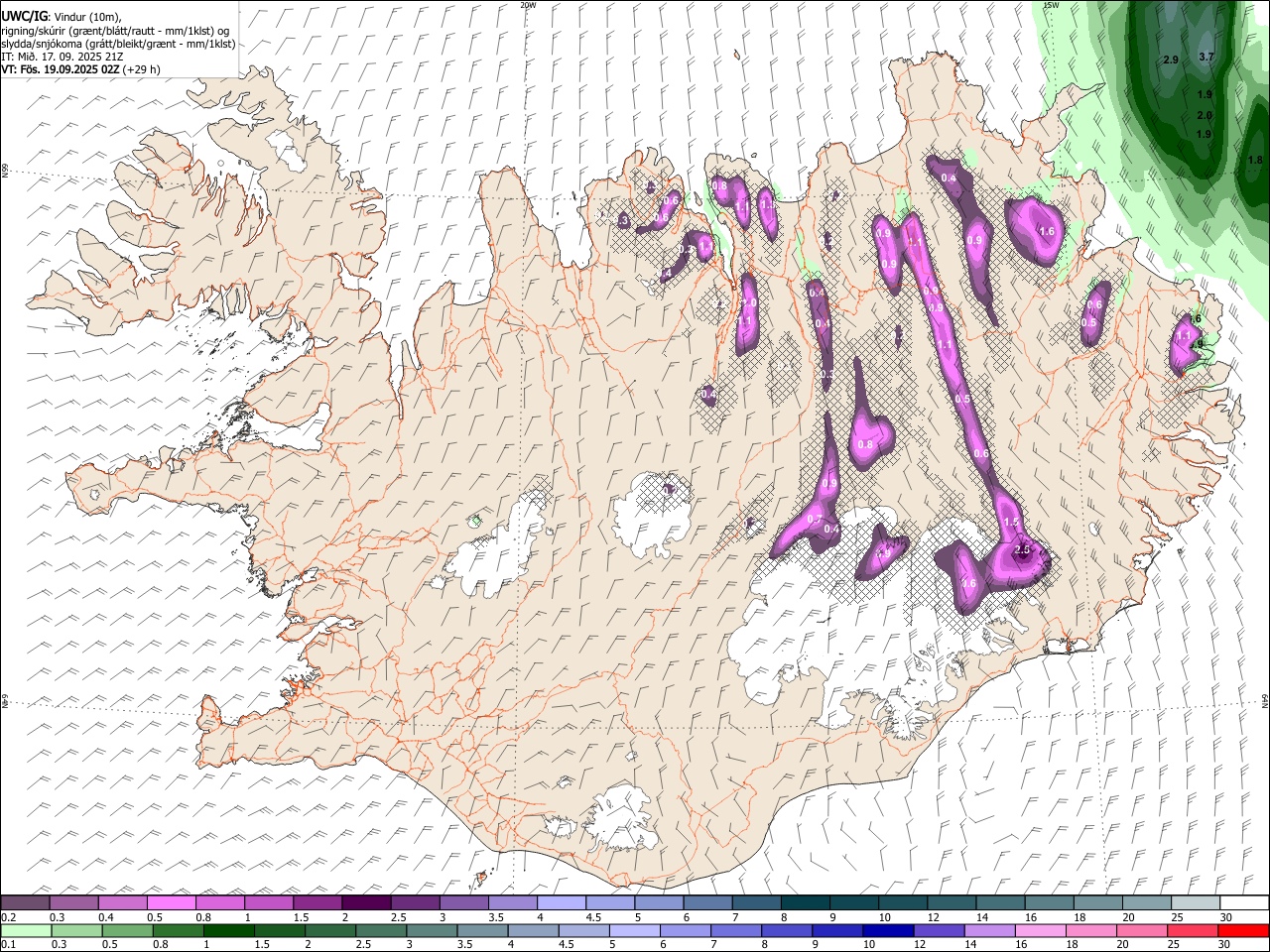Viewport: 1270px width, 952px height.
Task: Click the top legend swatch labeled 1.5
Action: point(317,902)
